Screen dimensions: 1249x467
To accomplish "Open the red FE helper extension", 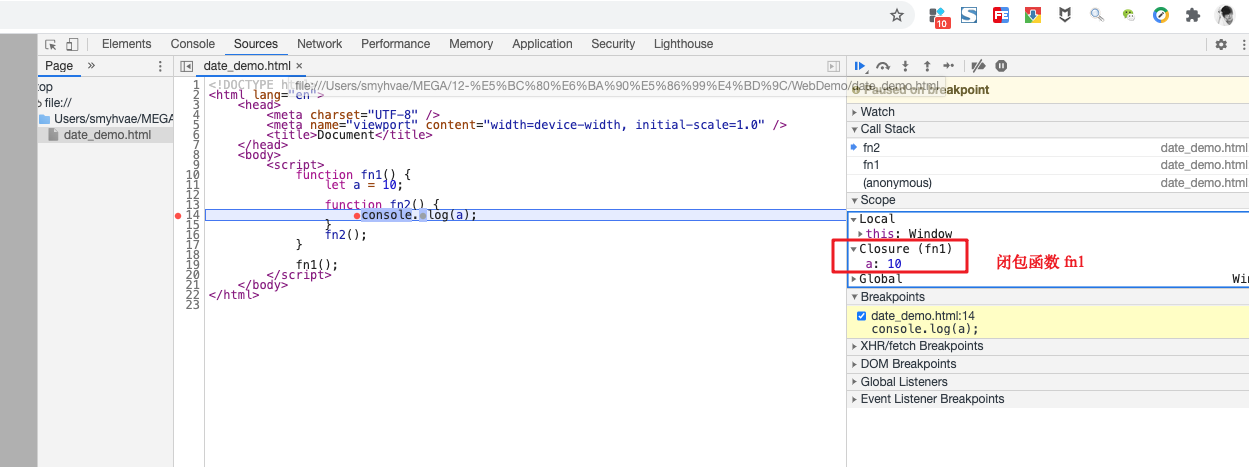I will [1001, 15].
